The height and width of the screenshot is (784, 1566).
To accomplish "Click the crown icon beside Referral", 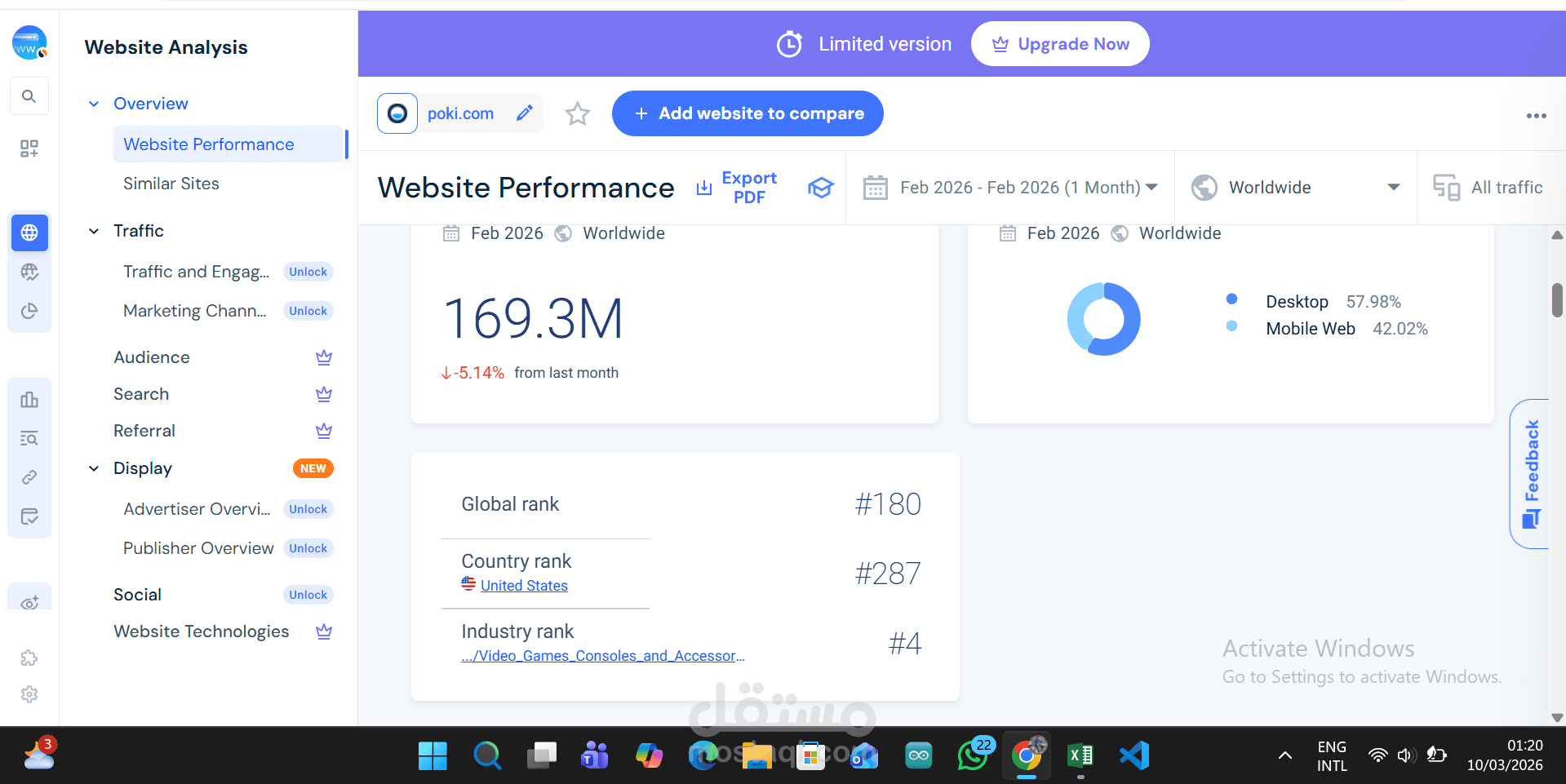I will pyautogui.click(x=324, y=431).
